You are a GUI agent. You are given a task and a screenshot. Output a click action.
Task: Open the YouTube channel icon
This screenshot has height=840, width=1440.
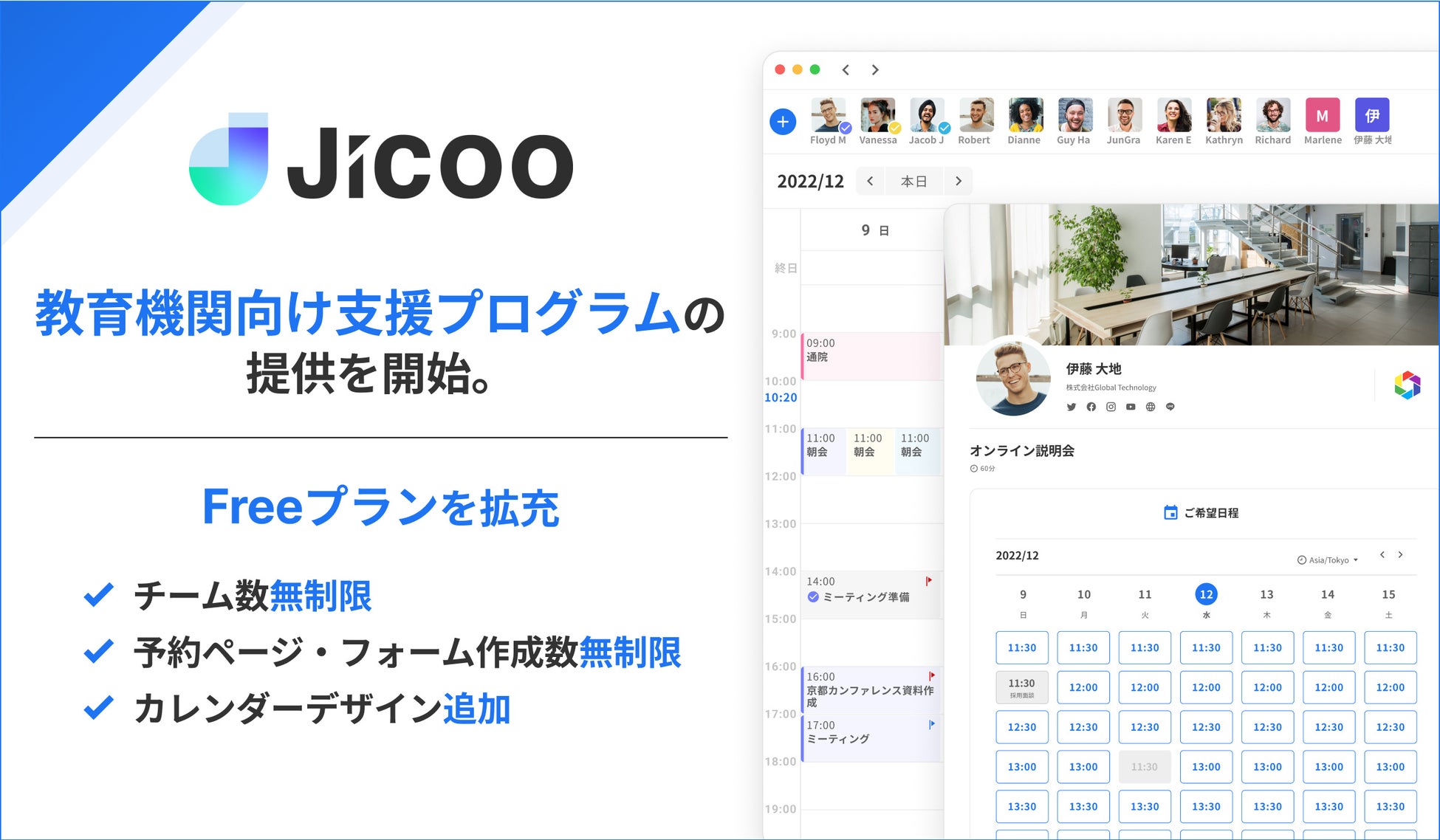(x=1131, y=407)
